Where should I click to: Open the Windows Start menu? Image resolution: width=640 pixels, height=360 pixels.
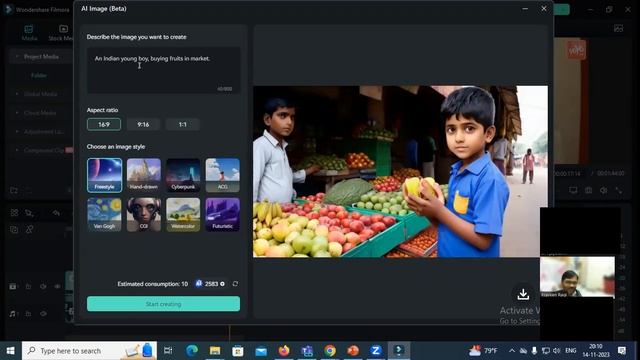click(11, 351)
